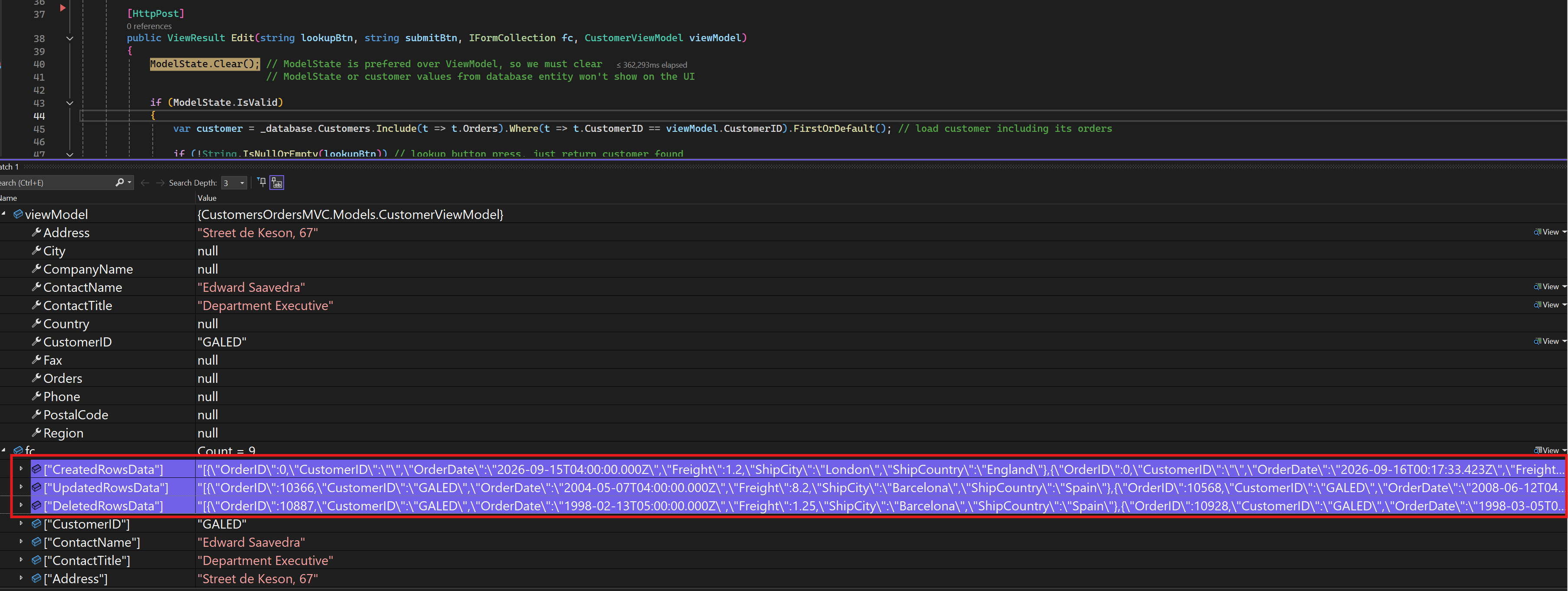Select the PostalCode property row

click(x=783, y=415)
